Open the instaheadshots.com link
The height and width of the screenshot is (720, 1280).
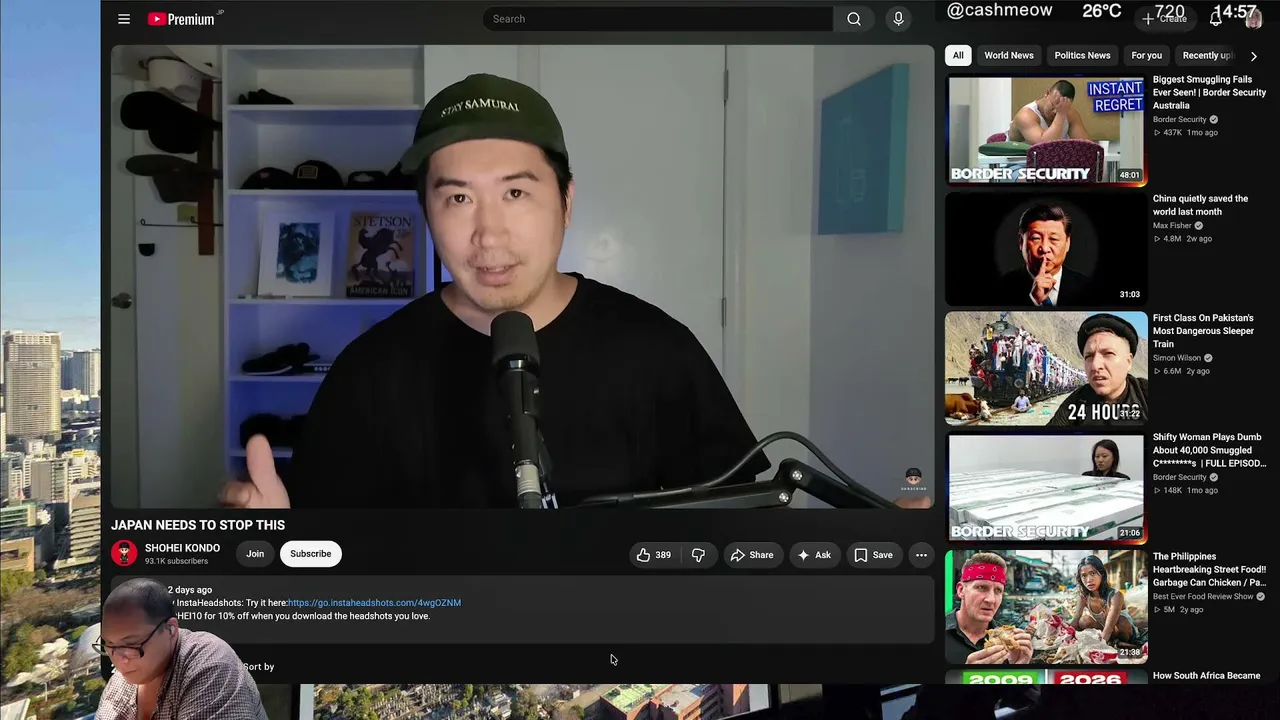(374, 603)
